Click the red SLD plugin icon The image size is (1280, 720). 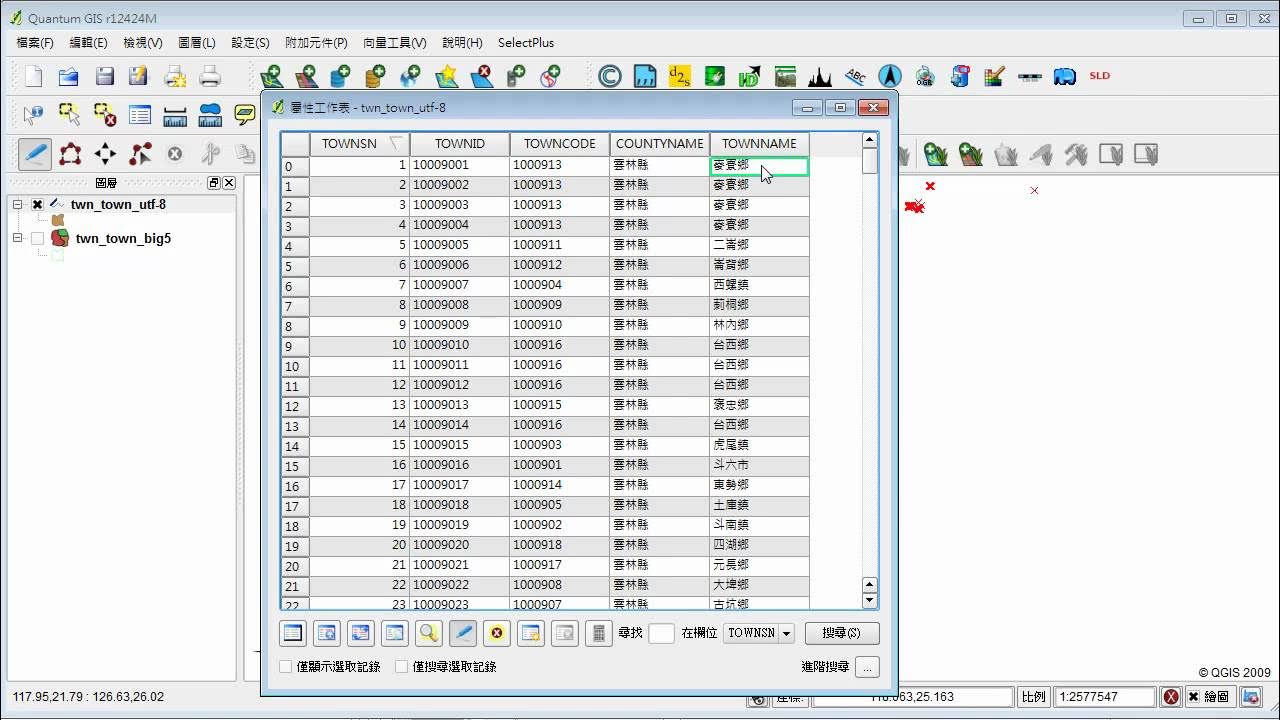(1100, 76)
